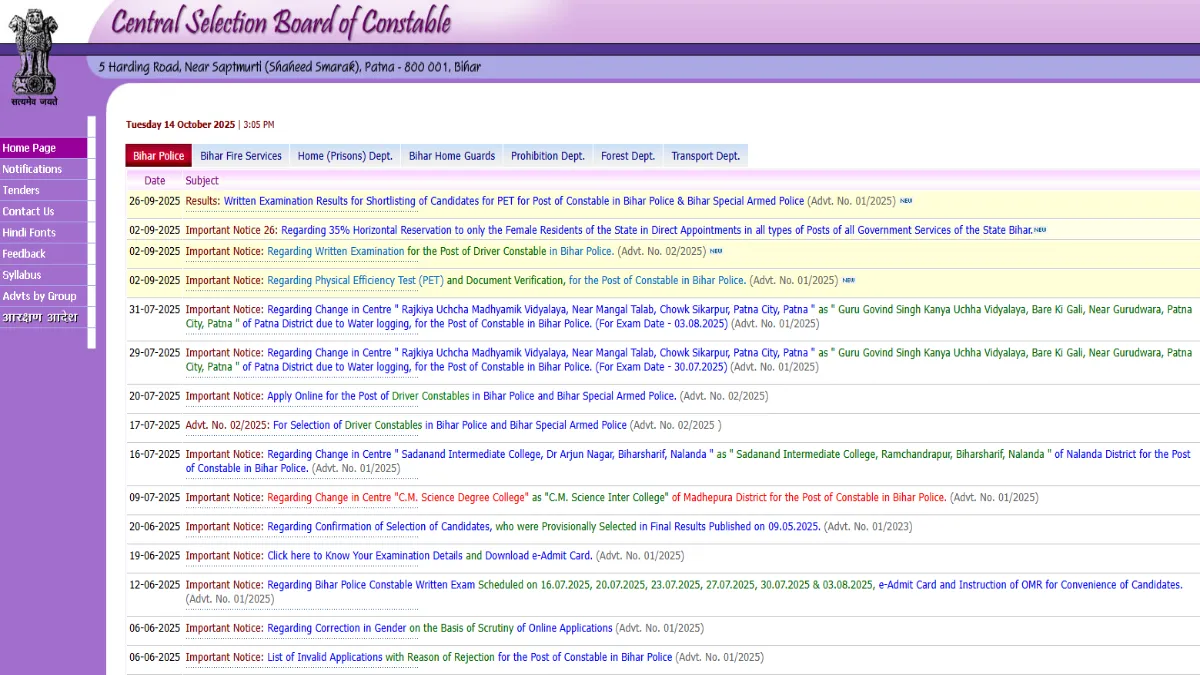Click the Tuesday 14 October 2025 date text
The width and height of the screenshot is (1200, 675).
(x=181, y=125)
